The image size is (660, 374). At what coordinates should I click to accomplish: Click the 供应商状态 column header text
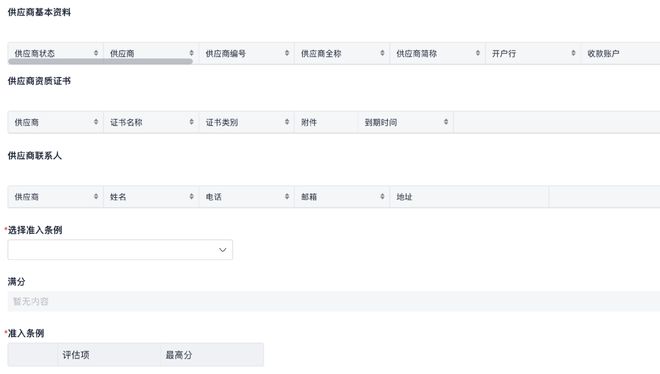coord(35,53)
